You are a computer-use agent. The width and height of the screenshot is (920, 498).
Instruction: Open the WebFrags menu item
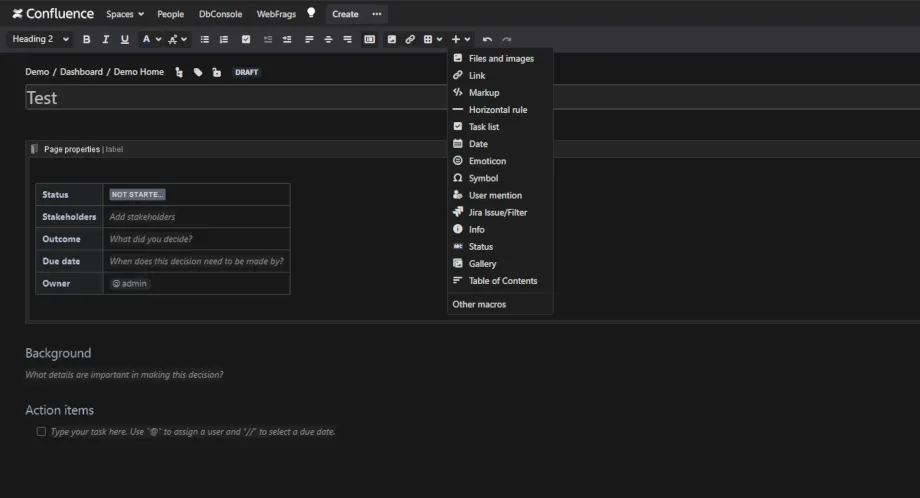click(x=276, y=14)
